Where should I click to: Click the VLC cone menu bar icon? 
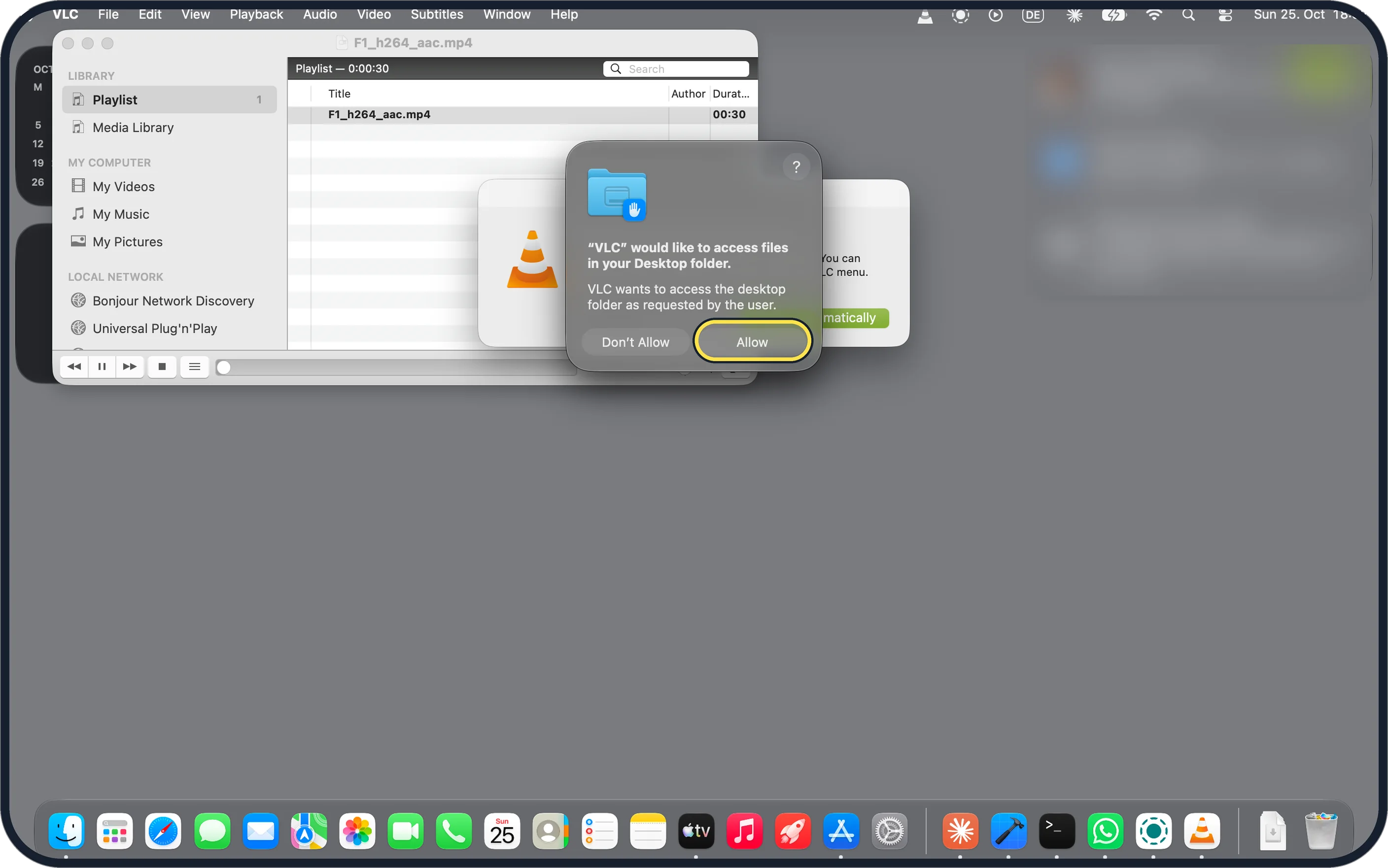pos(925,15)
